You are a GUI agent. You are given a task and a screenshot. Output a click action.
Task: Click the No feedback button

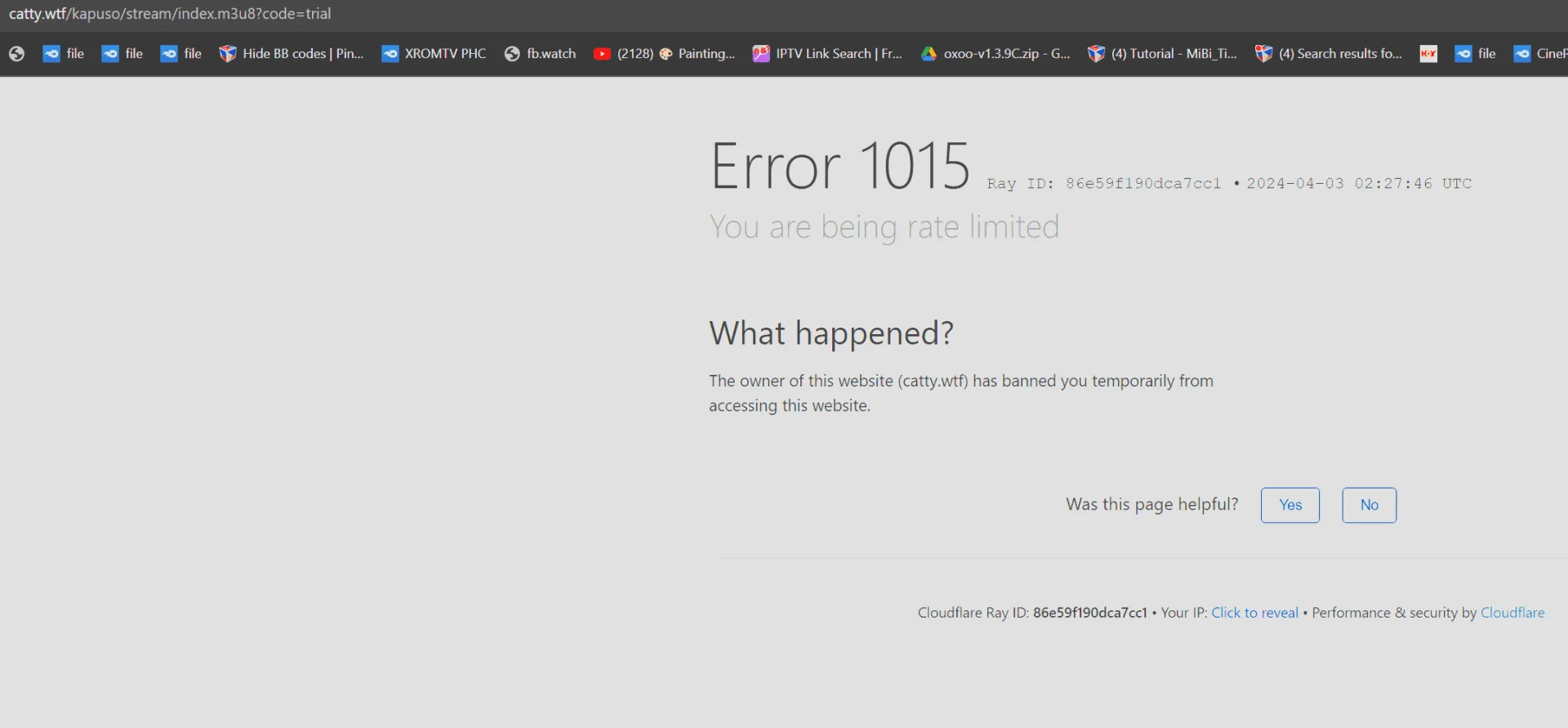coord(1370,505)
